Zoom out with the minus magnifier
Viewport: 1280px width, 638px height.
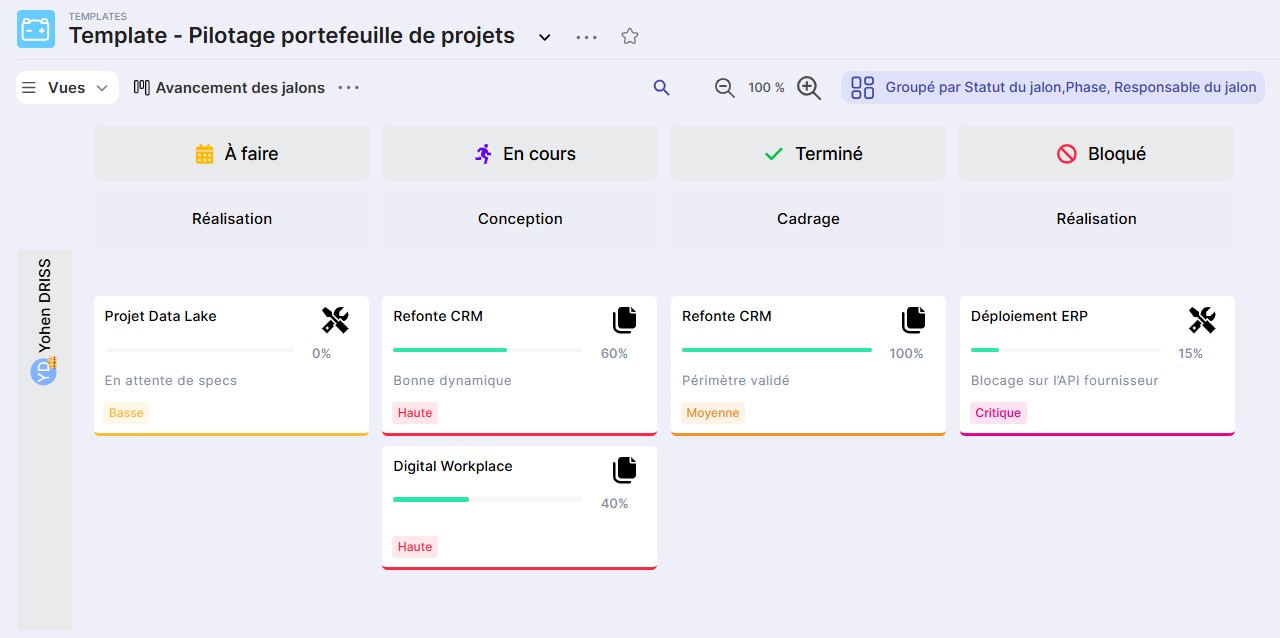tap(725, 88)
